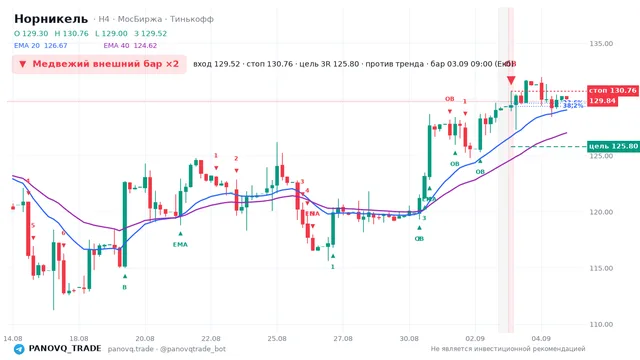The width and height of the screenshot is (640, 360).
Task: Click the chart title 'Норникель'
Action: (51, 19)
